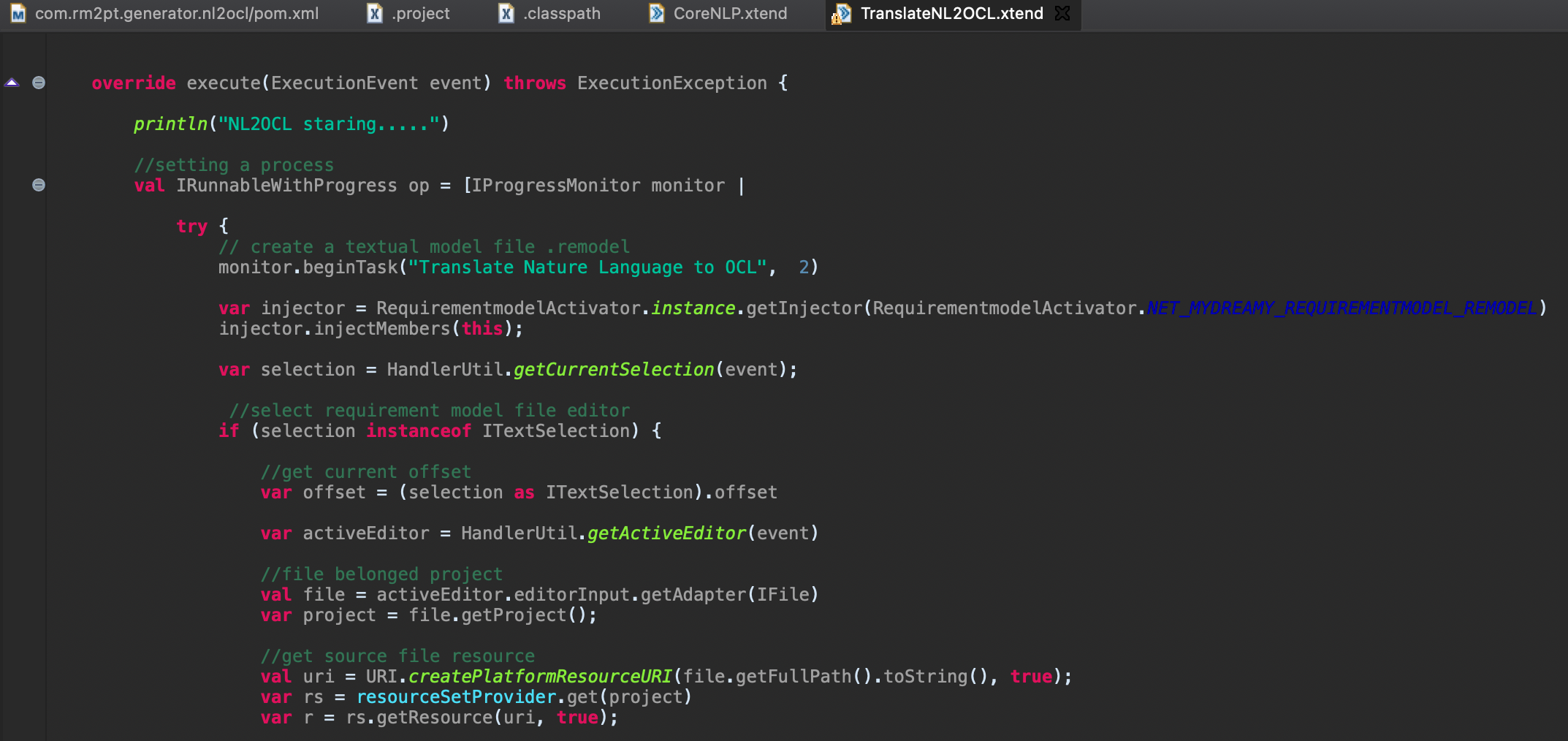Viewport: 1568px width, 741px height.
Task: Switch to the .classpath tab
Action: click(x=549, y=13)
